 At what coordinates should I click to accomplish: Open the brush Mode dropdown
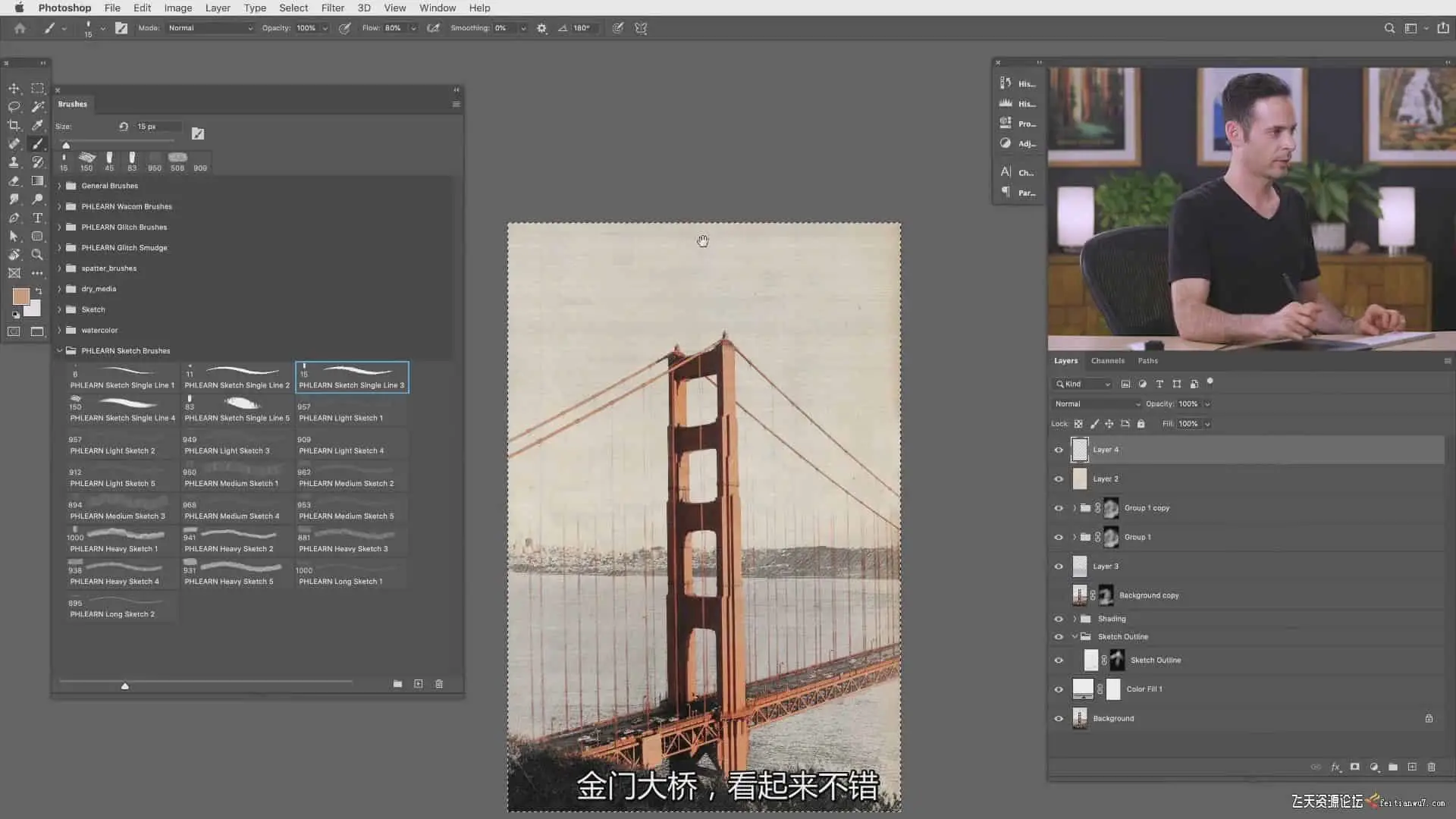(210, 28)
